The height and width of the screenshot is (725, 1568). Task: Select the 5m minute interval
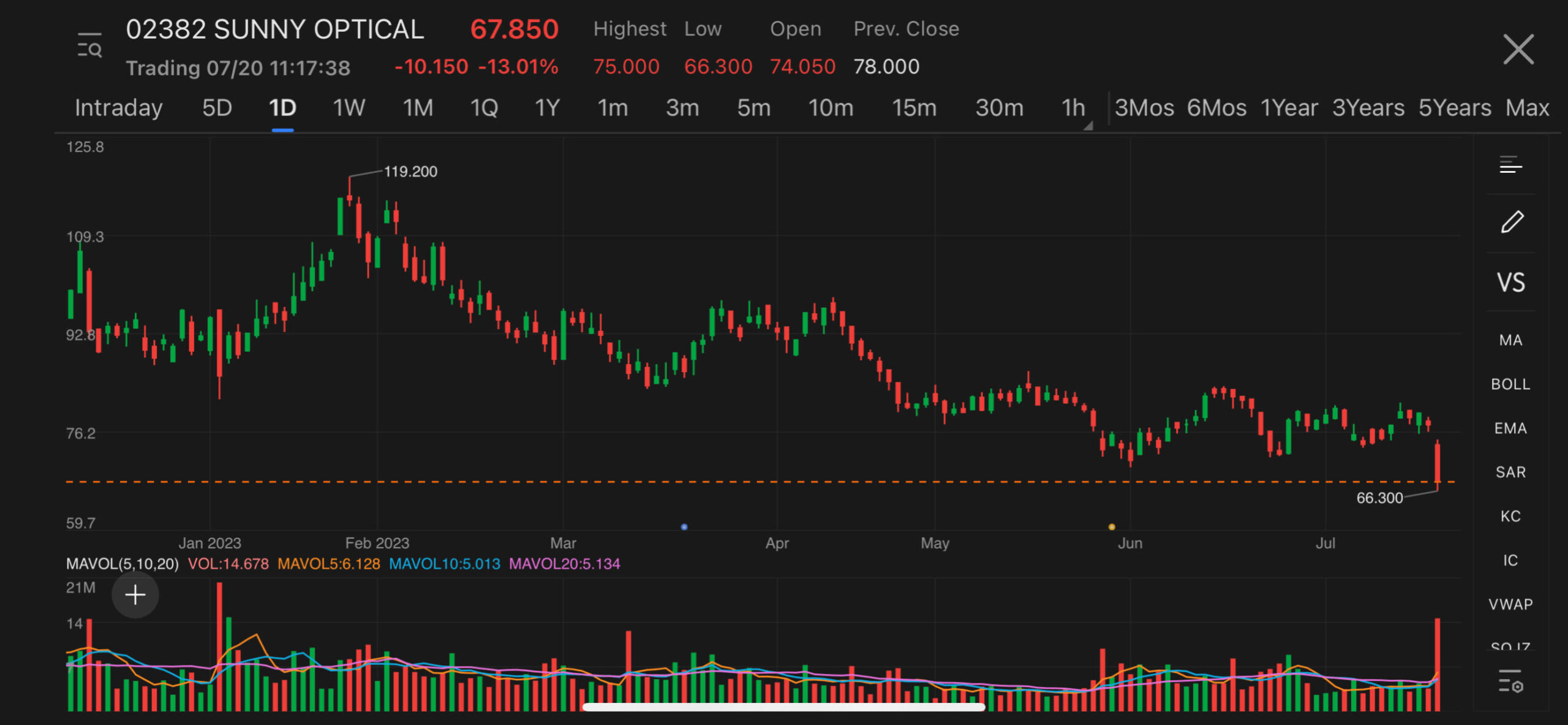(753, 108)
